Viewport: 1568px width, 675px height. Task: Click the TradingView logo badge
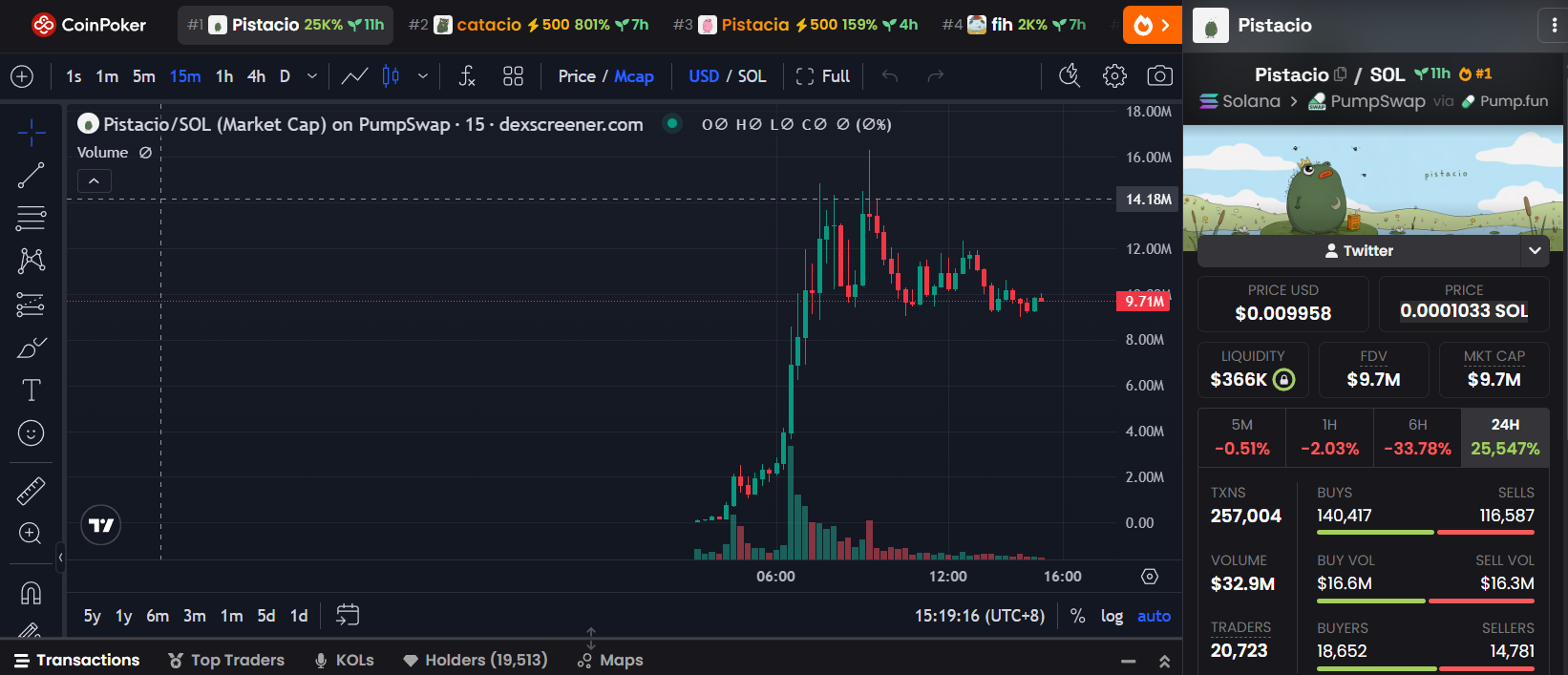tap(101, 525)
